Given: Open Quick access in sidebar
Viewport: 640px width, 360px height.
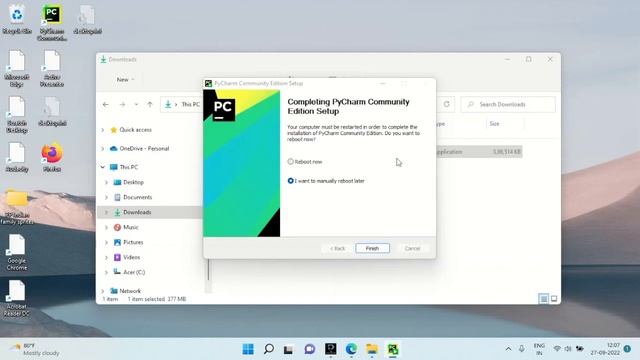Looking at the screenshot, I should [131, 130].
